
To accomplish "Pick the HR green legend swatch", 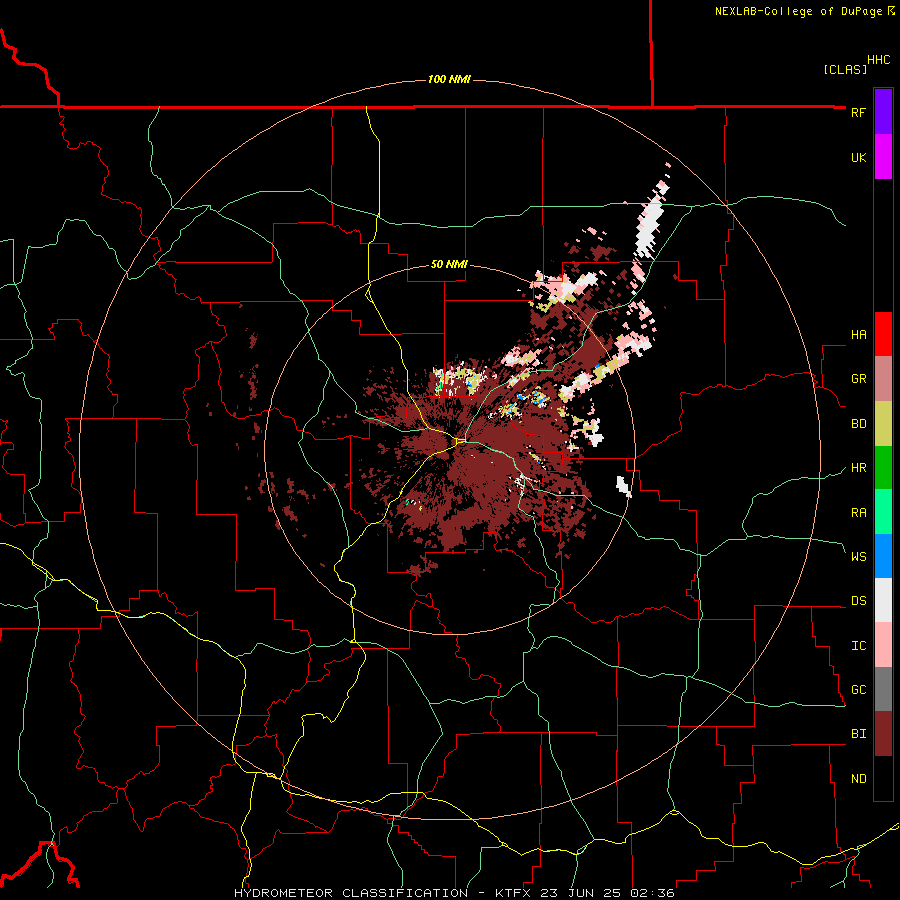I will 883,468.
